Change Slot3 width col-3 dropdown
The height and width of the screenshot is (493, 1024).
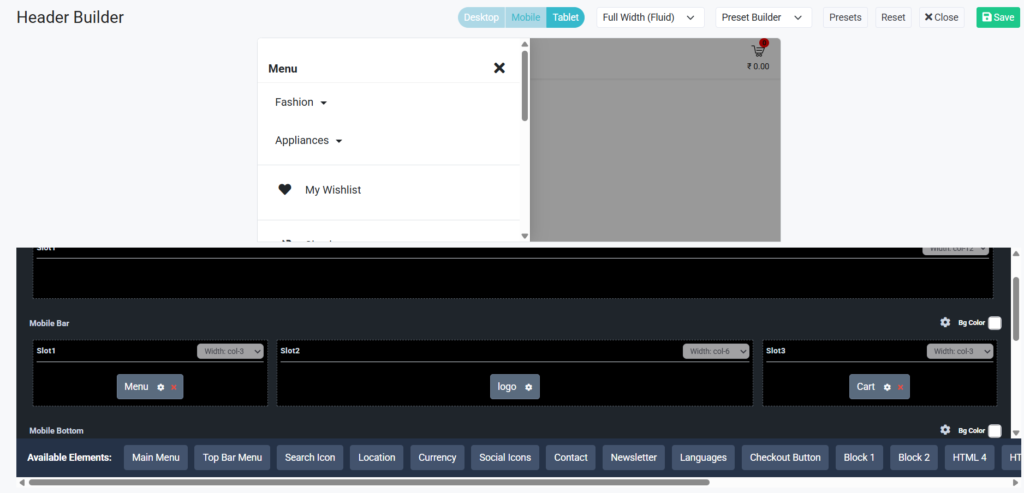point(960,351)
